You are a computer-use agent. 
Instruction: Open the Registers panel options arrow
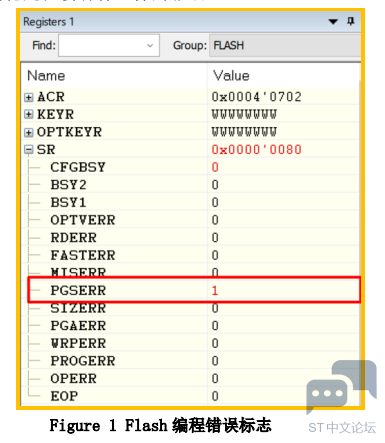333,22
